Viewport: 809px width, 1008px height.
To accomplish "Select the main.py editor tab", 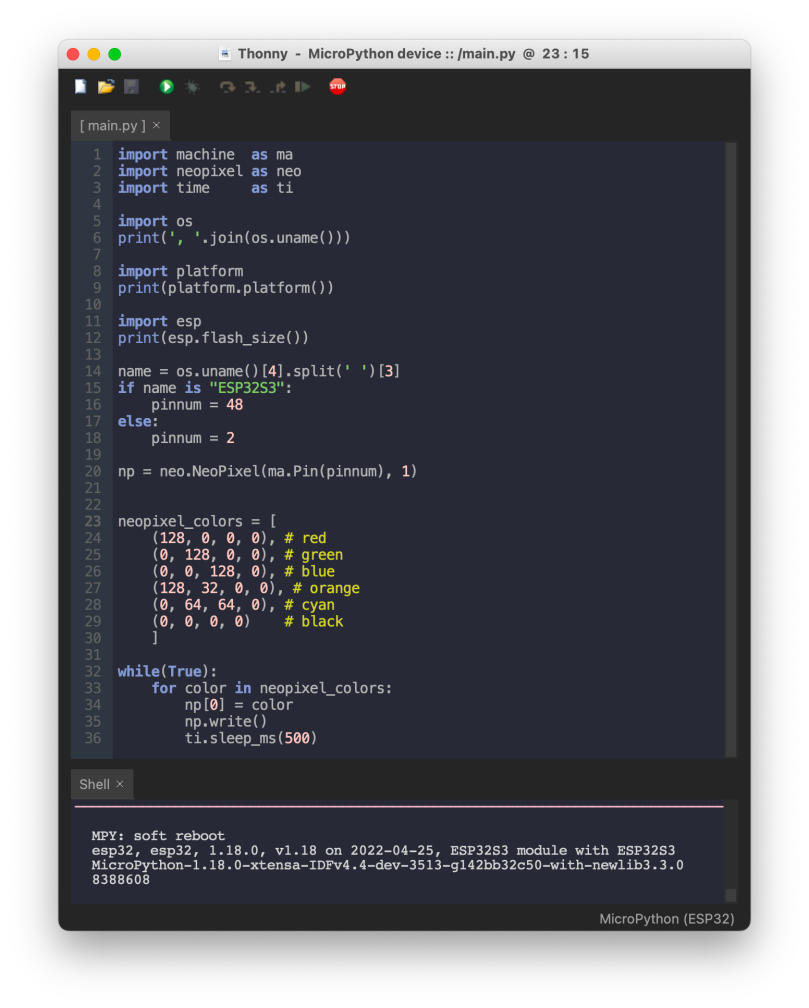I will (113, 125).
